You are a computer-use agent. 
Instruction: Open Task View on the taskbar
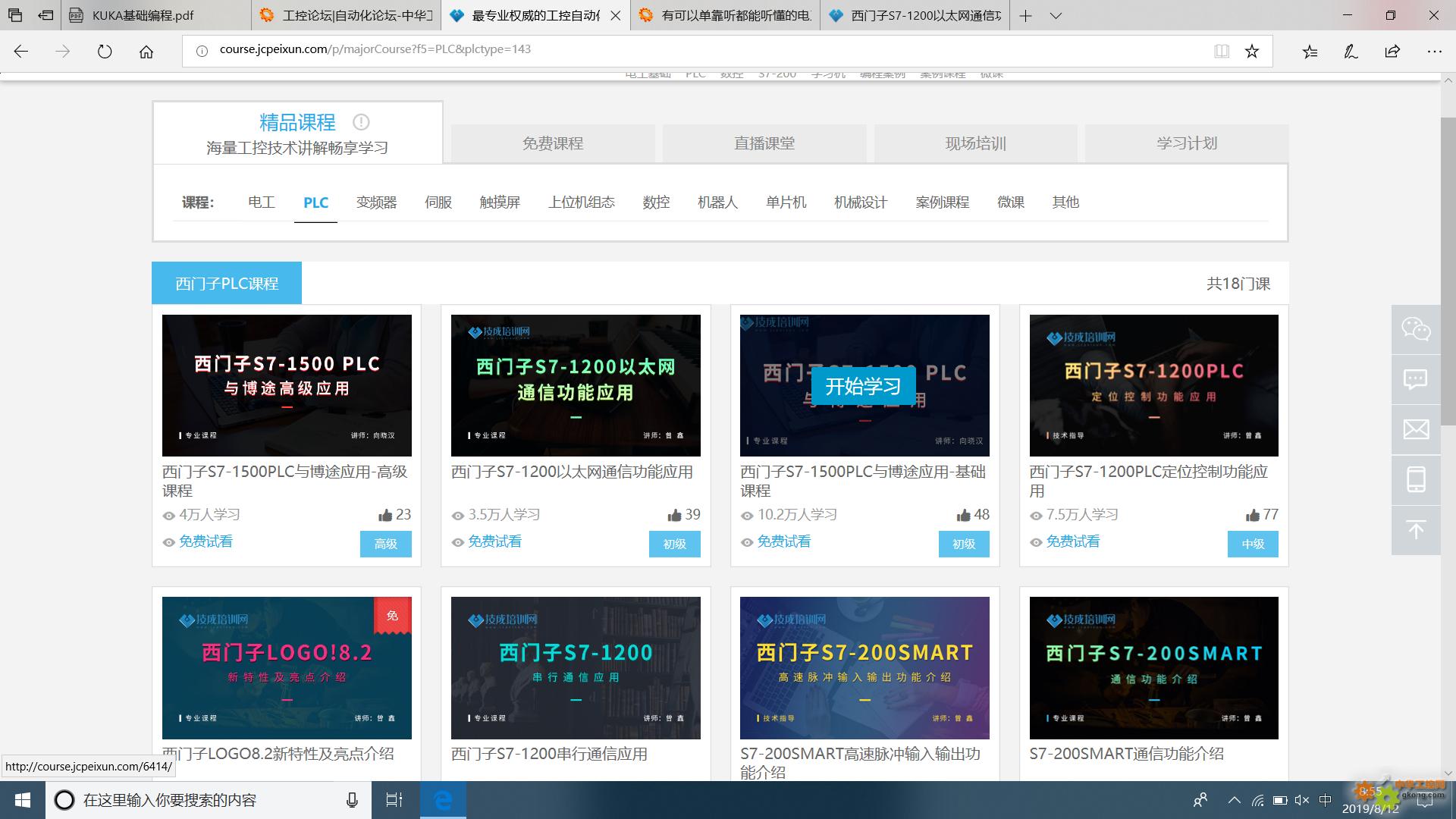394,800
